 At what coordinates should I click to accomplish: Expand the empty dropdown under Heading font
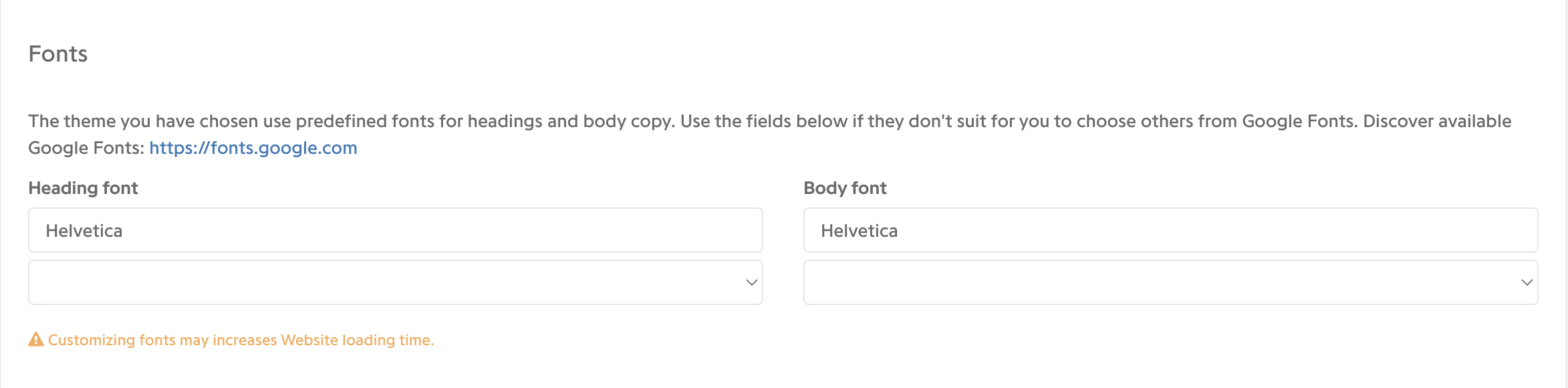pyautogui.click(x=395, y=282)
